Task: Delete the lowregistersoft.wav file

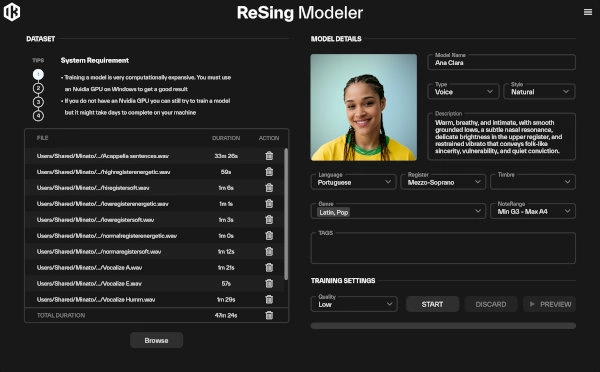Action: click(x=269, y=220)
